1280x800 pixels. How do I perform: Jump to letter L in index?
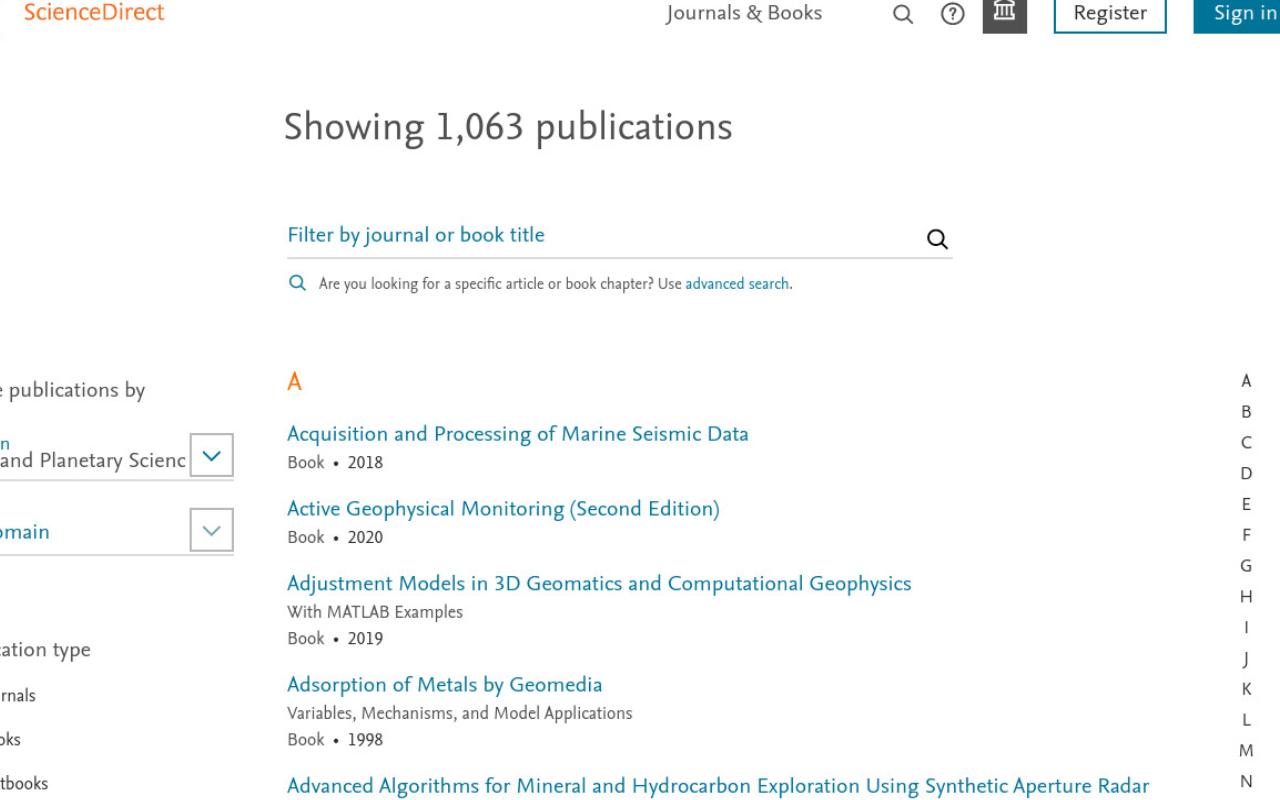coord(1246,720)
